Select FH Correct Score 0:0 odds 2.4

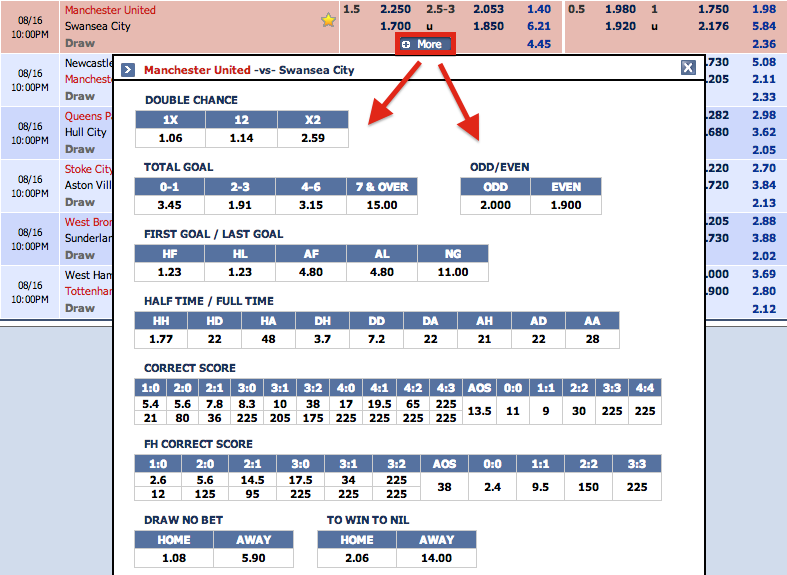pos(492,487)
